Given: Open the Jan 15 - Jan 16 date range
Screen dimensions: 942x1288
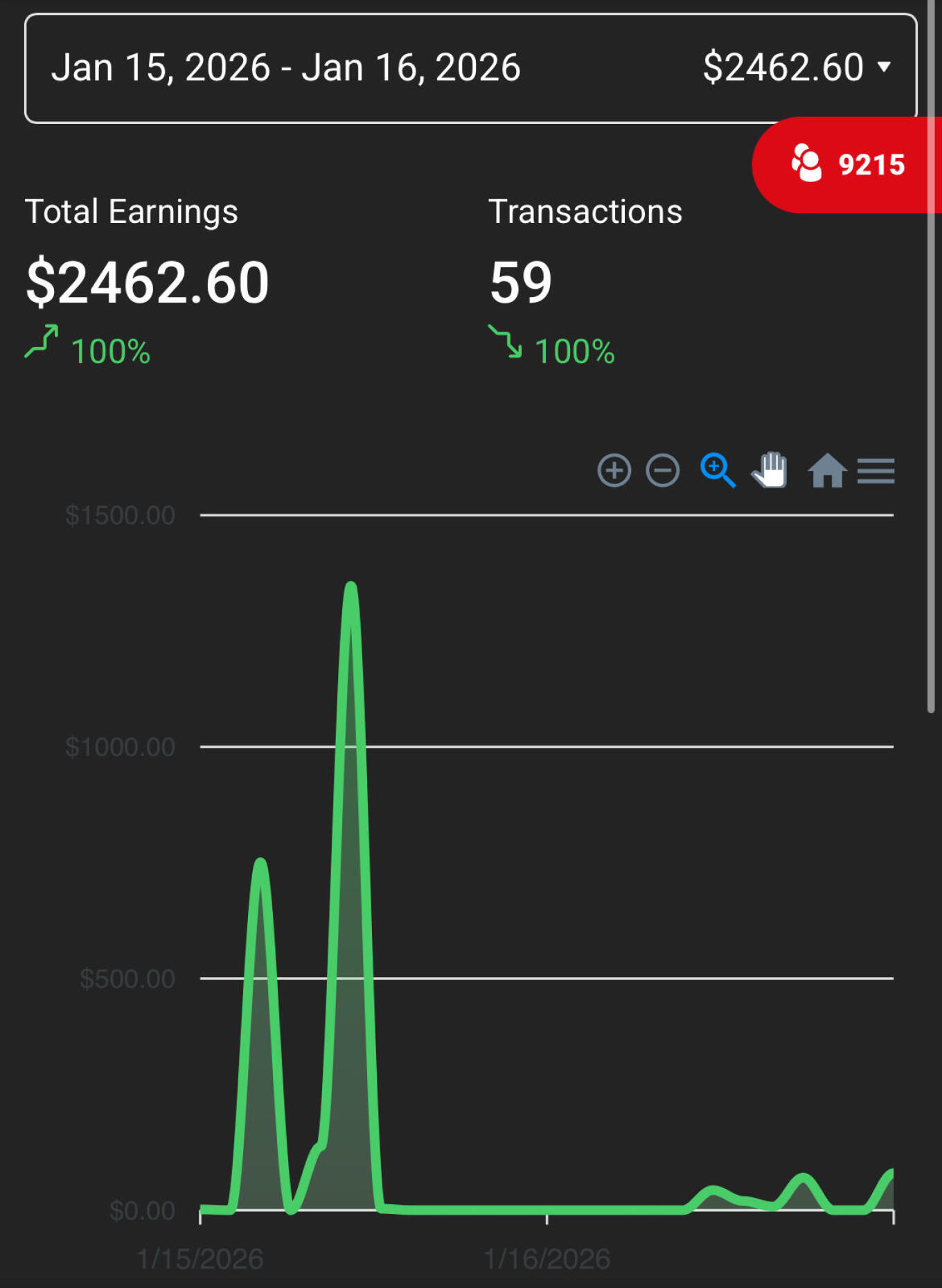Looking at the screenshot, I should click(285, 68).
